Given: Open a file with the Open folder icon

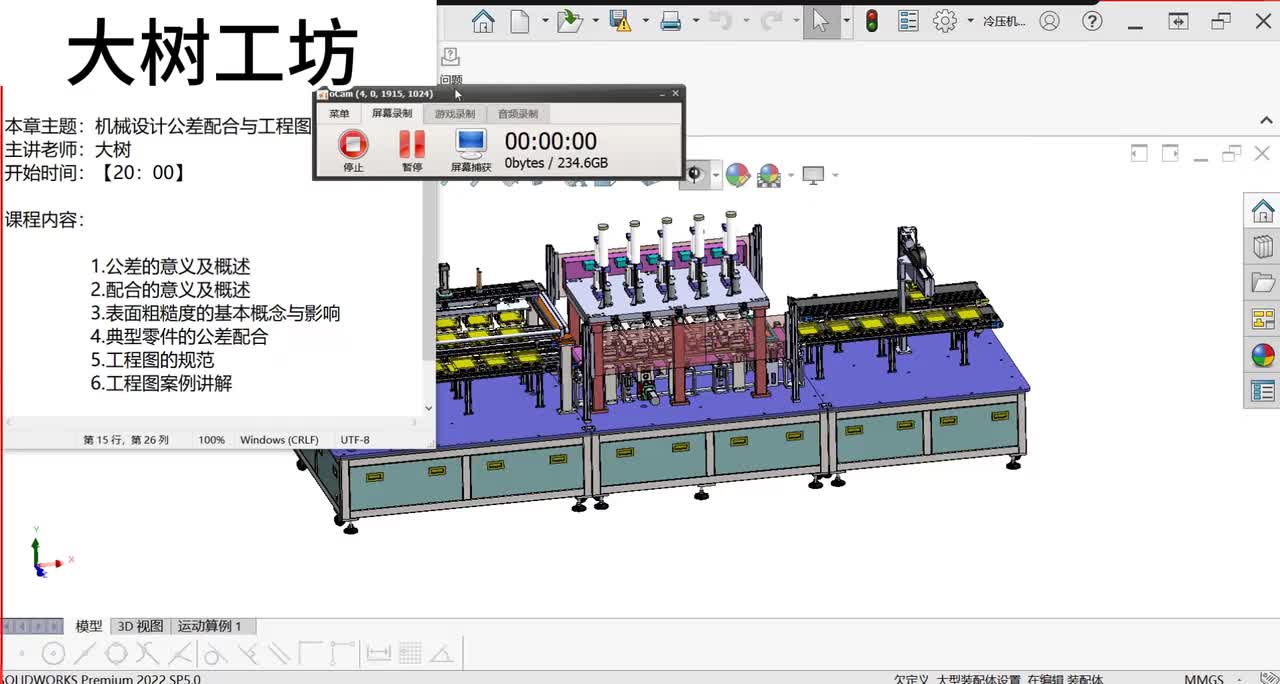Looking at the screenshot, I should 570,20.
